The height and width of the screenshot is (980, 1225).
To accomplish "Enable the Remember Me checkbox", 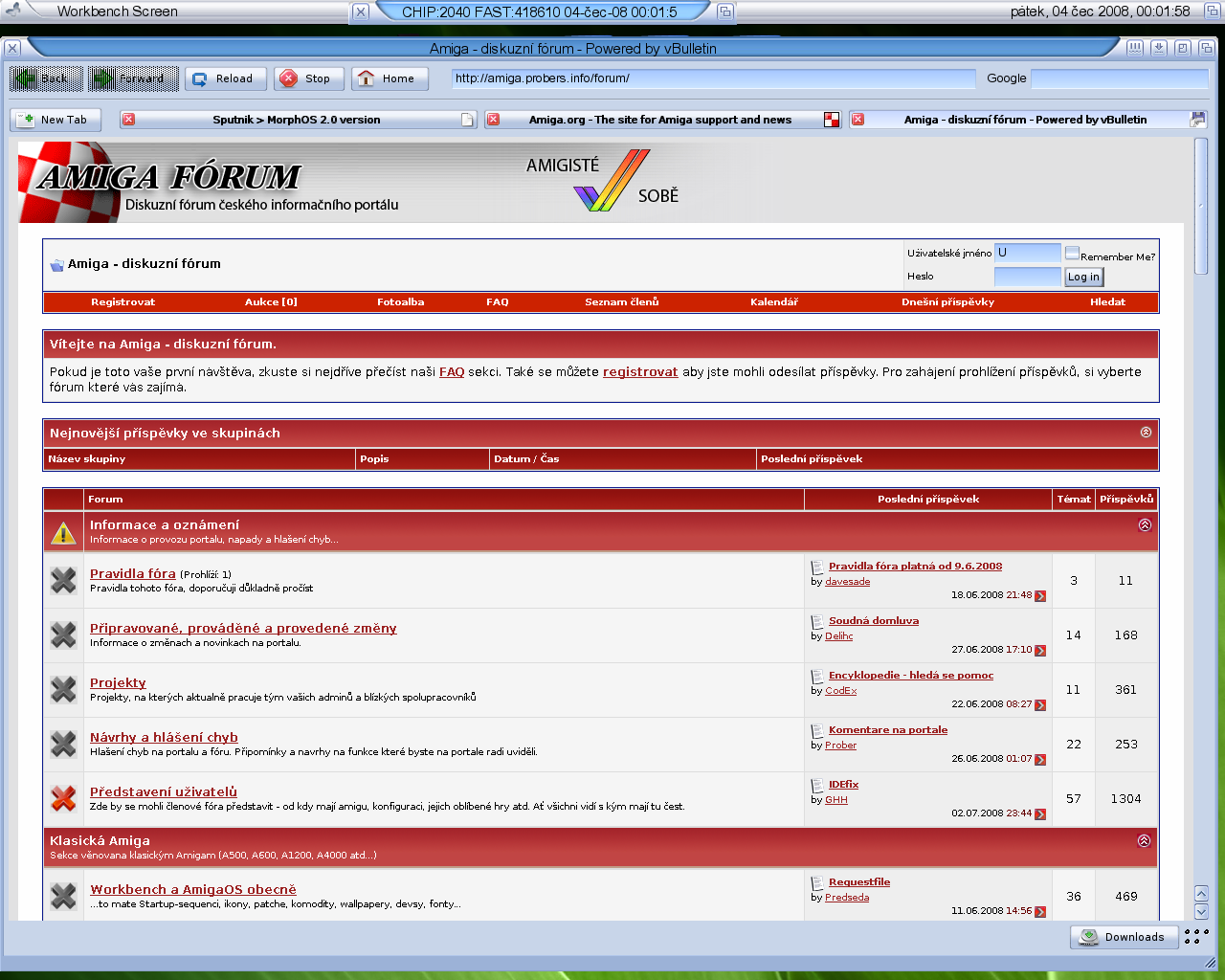I will (1072, 254).
